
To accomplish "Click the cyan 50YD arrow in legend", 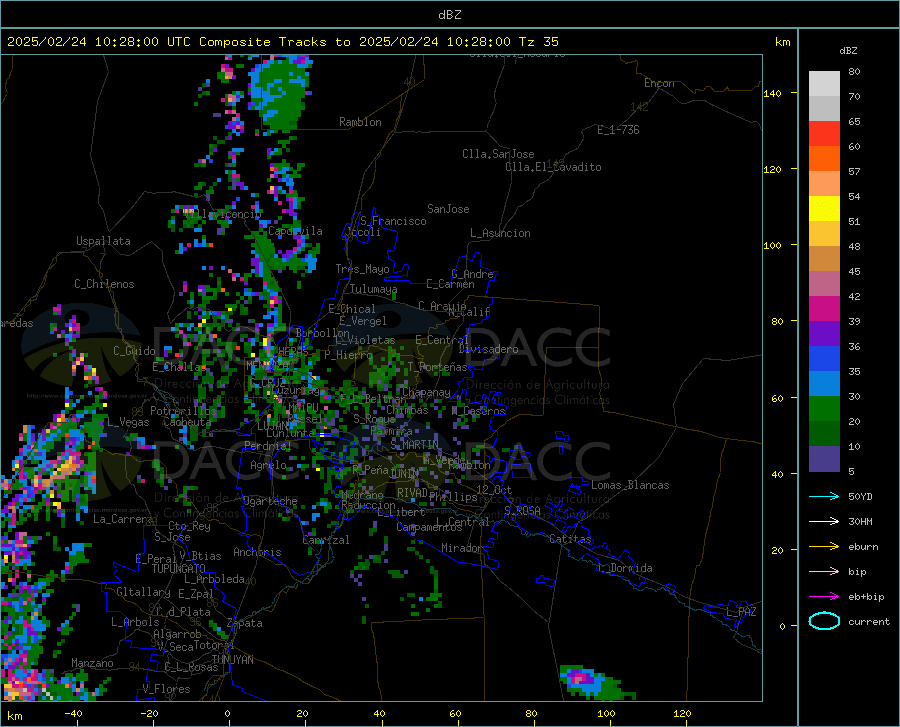I will (824, 496).
